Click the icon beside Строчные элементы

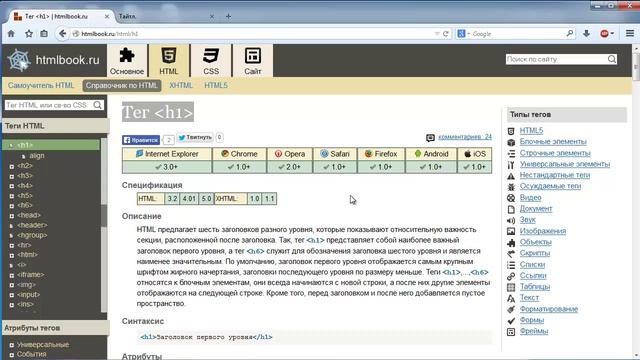(x=511, y=153)
